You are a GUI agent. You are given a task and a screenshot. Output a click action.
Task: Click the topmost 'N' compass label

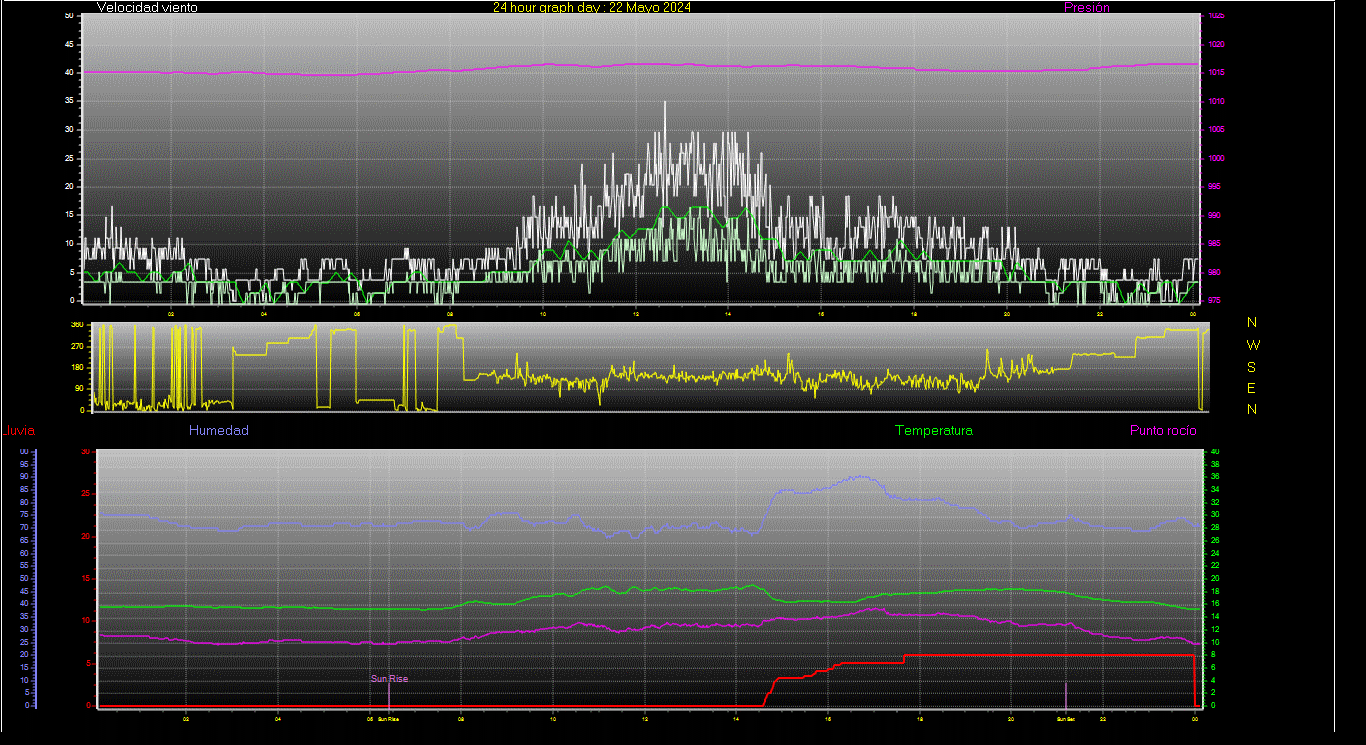pyautogui.click(x=1252, y=322)
